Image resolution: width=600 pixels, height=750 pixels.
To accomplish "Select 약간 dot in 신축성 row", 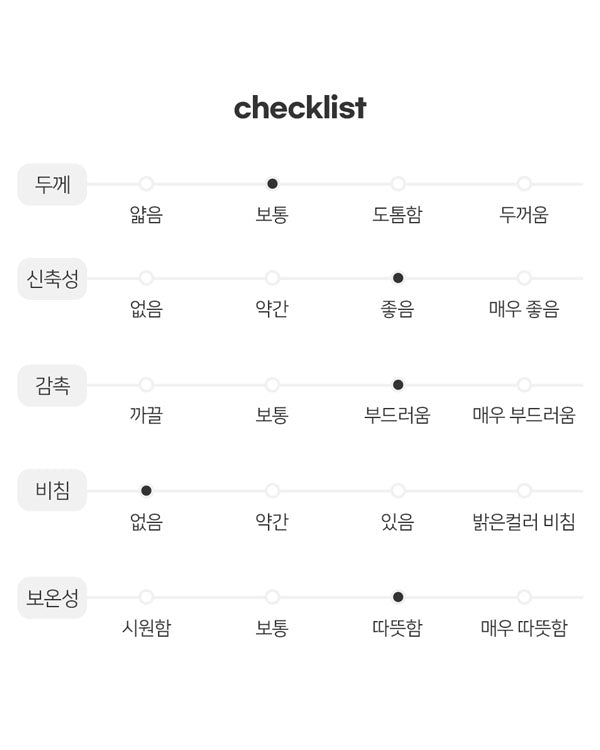I will pos(272,278).
